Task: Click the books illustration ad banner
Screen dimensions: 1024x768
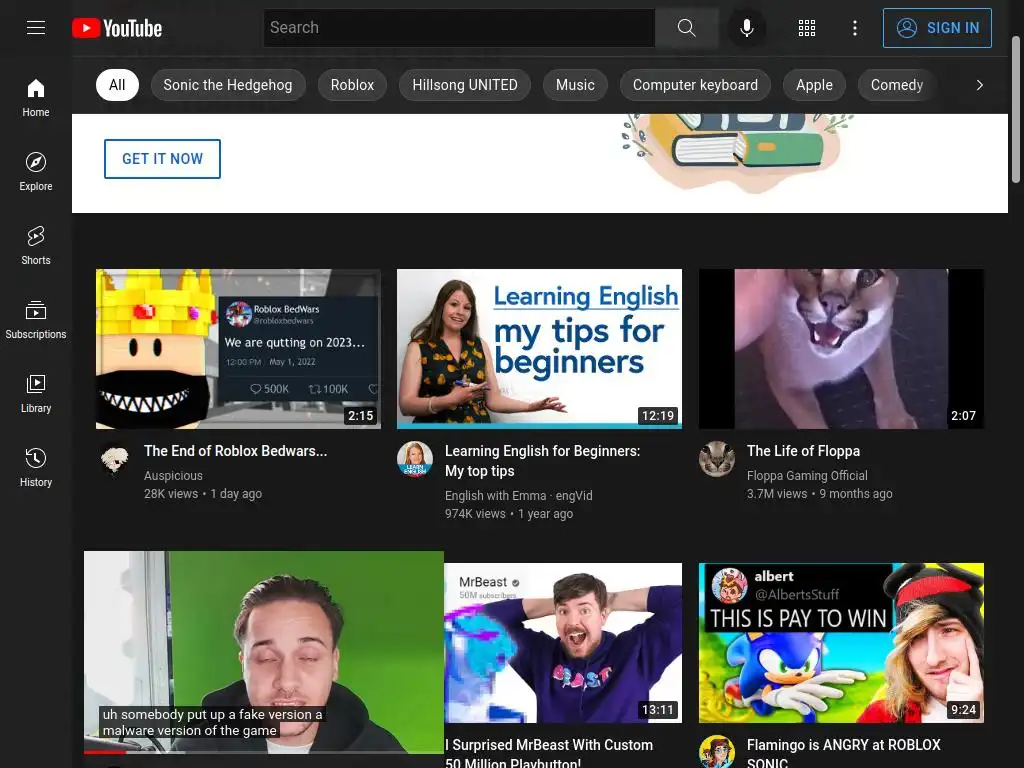Action: click(x=737, y=152)
